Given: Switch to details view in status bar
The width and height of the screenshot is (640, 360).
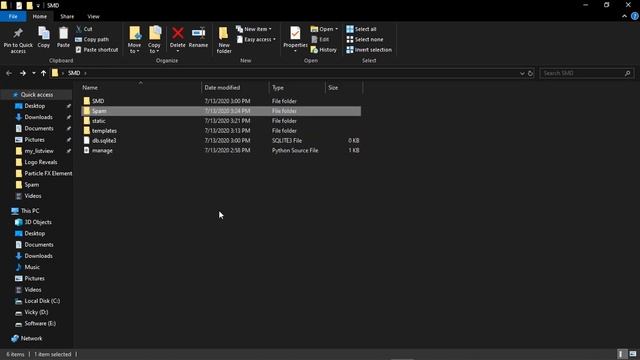Looking at the screenshot, I should point(621,354).
